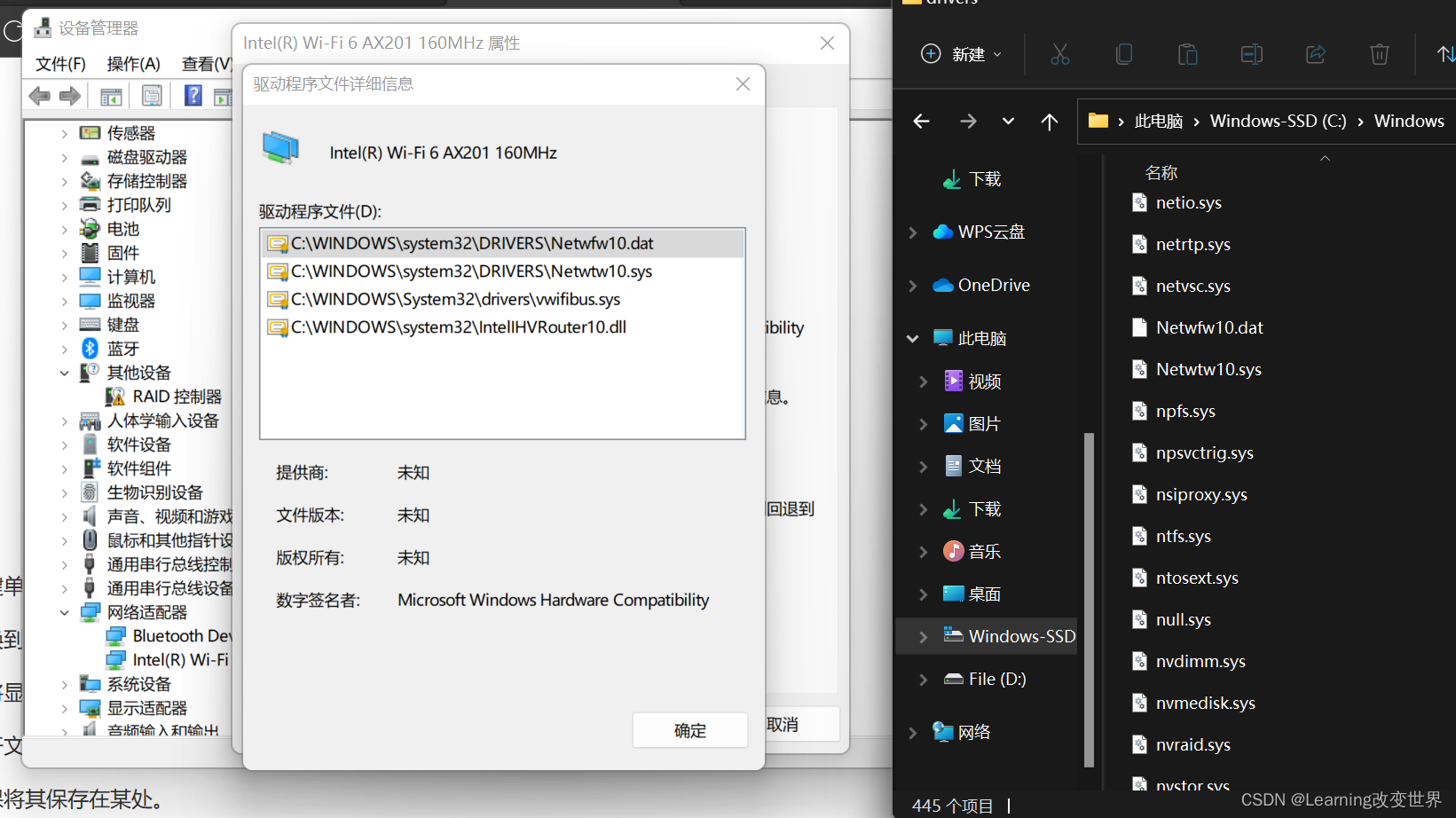Expand 磁盘驱动器 node in device tree
1456x818 pixels.
64,157
